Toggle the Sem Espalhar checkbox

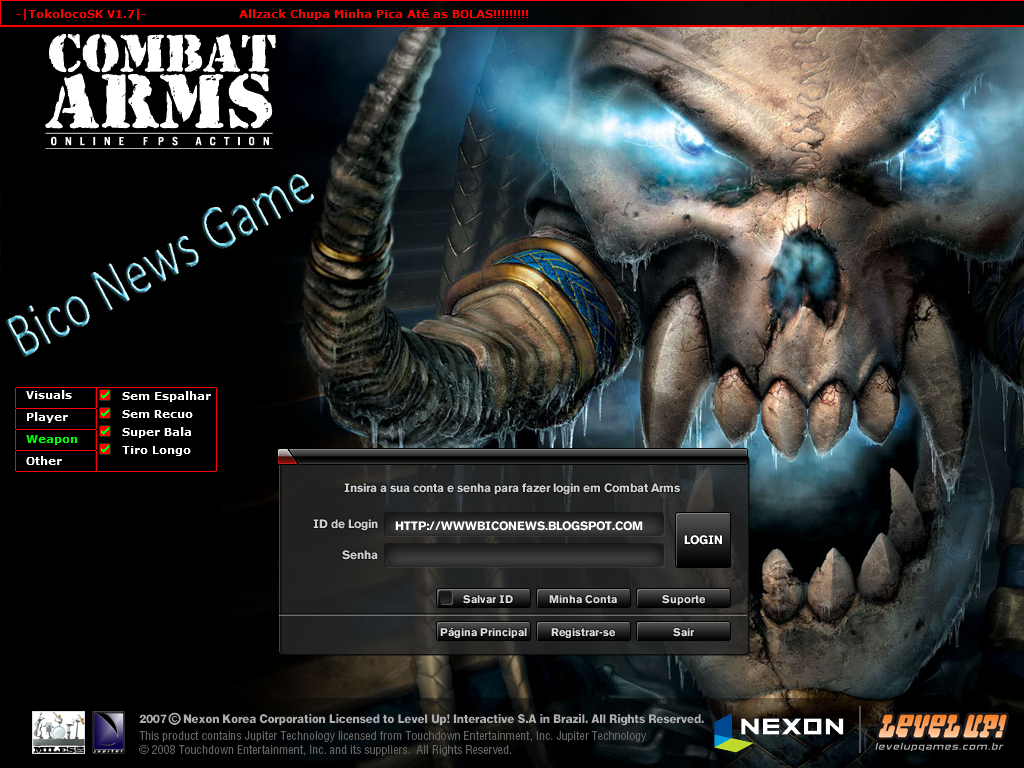105,396
